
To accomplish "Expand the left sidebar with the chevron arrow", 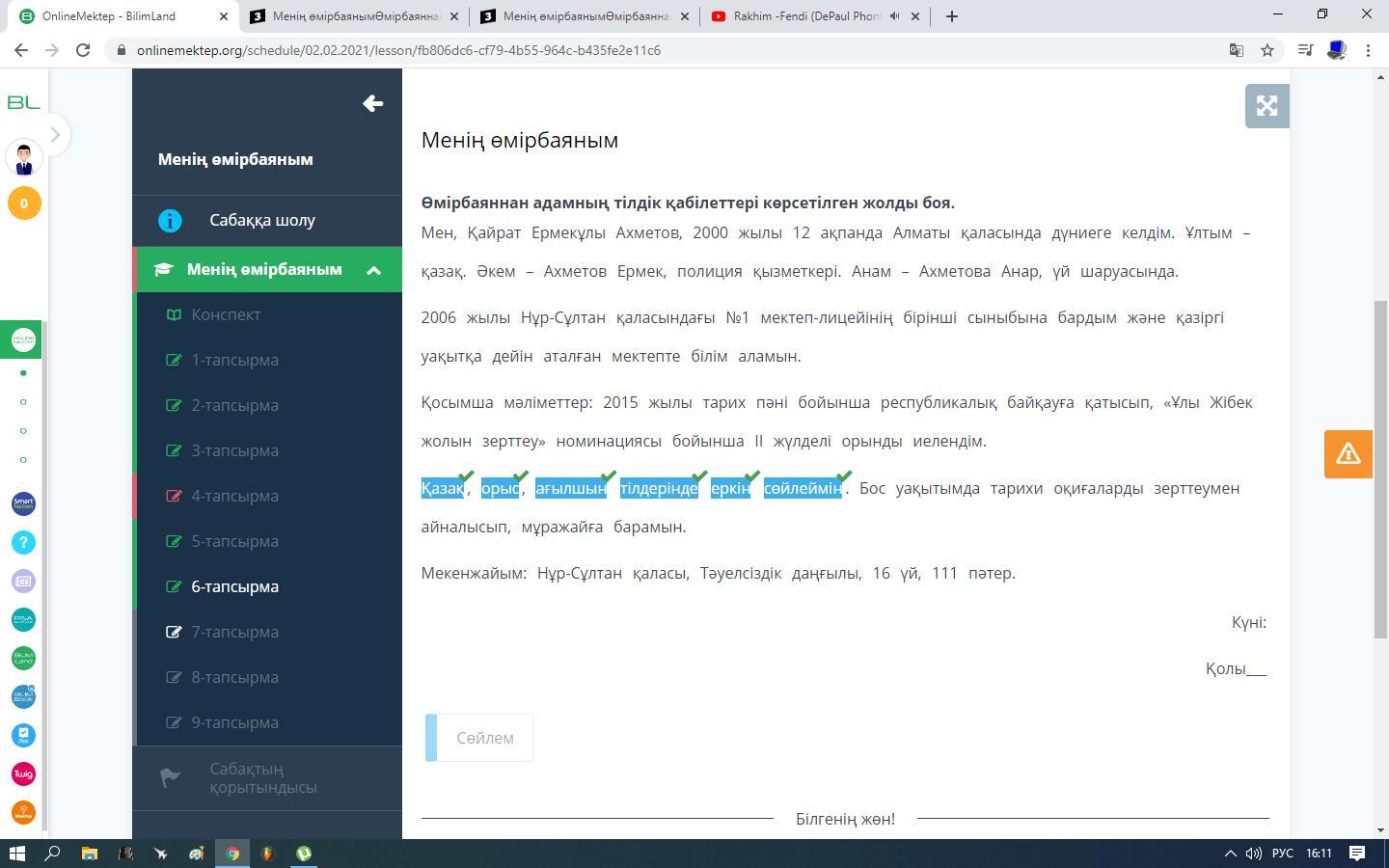I will pyautogui.click(x=55, y=135).
